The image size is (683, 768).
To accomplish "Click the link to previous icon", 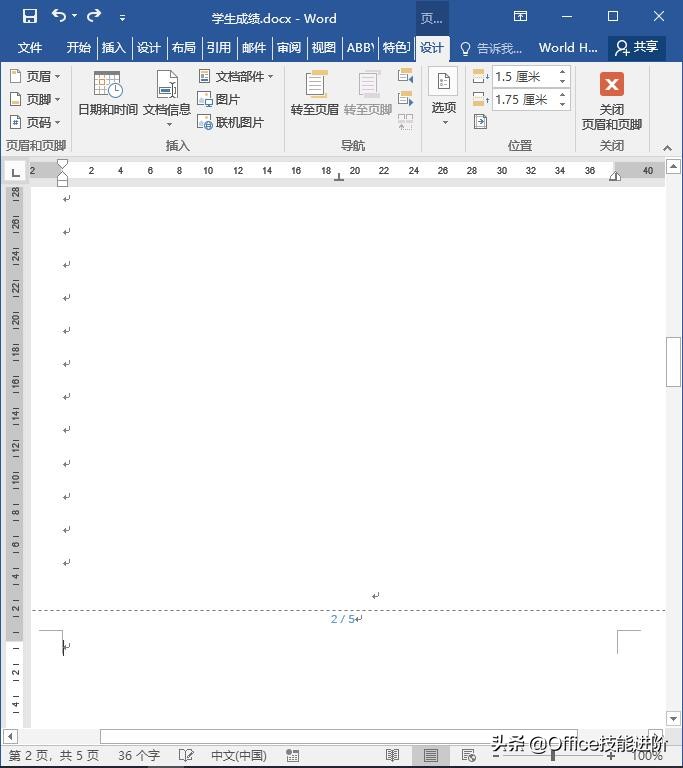I will tap(405, 121).
